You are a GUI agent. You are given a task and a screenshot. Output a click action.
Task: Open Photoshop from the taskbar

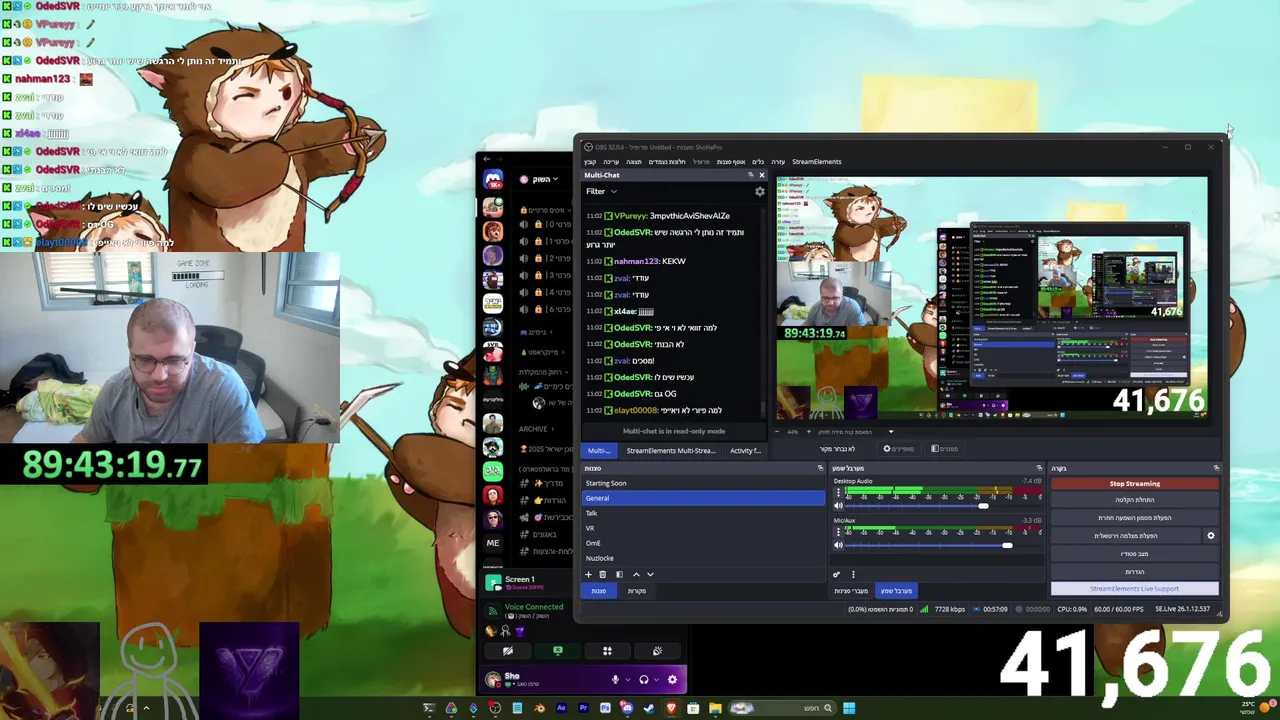[x=605, y=708]
